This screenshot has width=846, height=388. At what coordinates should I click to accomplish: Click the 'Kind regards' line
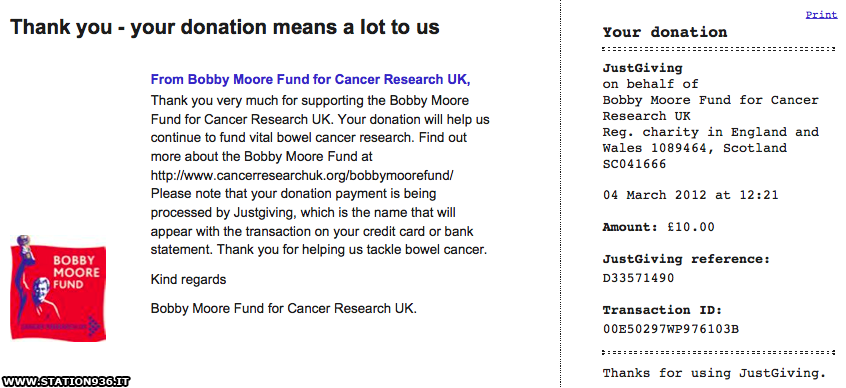point(188,280)
